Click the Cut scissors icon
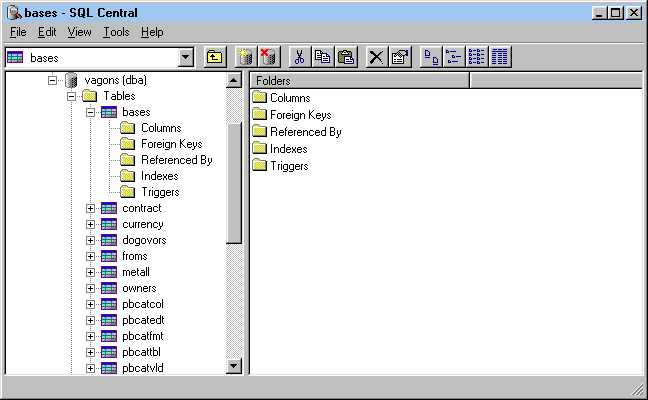This screenshot has height=400, width=648. (300, 57)
